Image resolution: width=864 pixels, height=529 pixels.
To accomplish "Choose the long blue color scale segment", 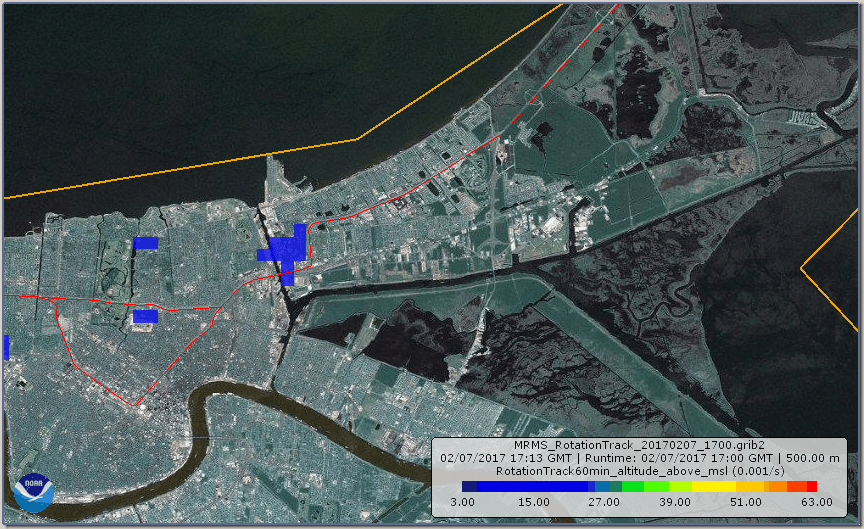I will [528, 486].
